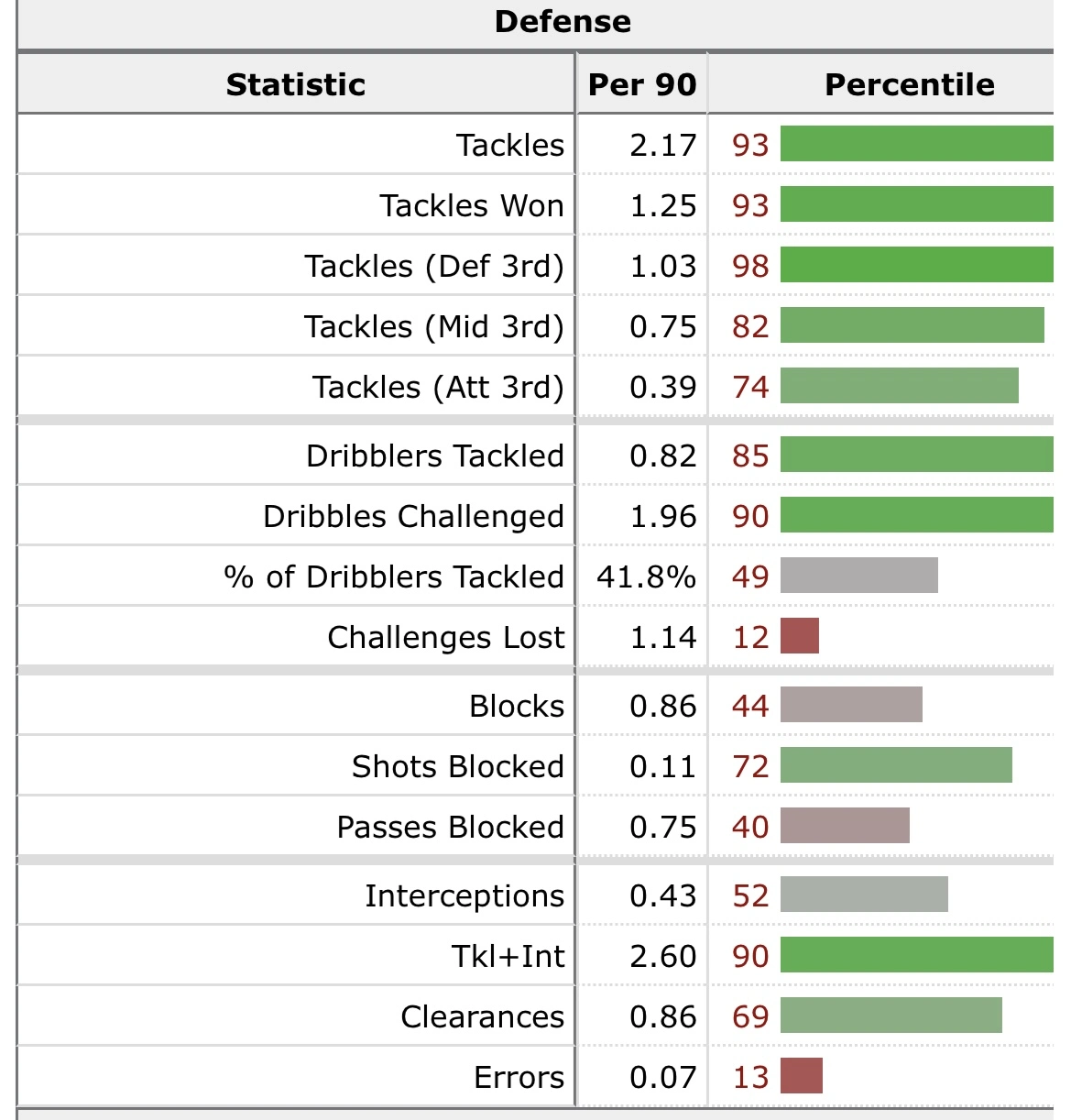Click the Tackles (Def 3rd) row label
Screen dimensions: 1071x1120
[434, 266]
